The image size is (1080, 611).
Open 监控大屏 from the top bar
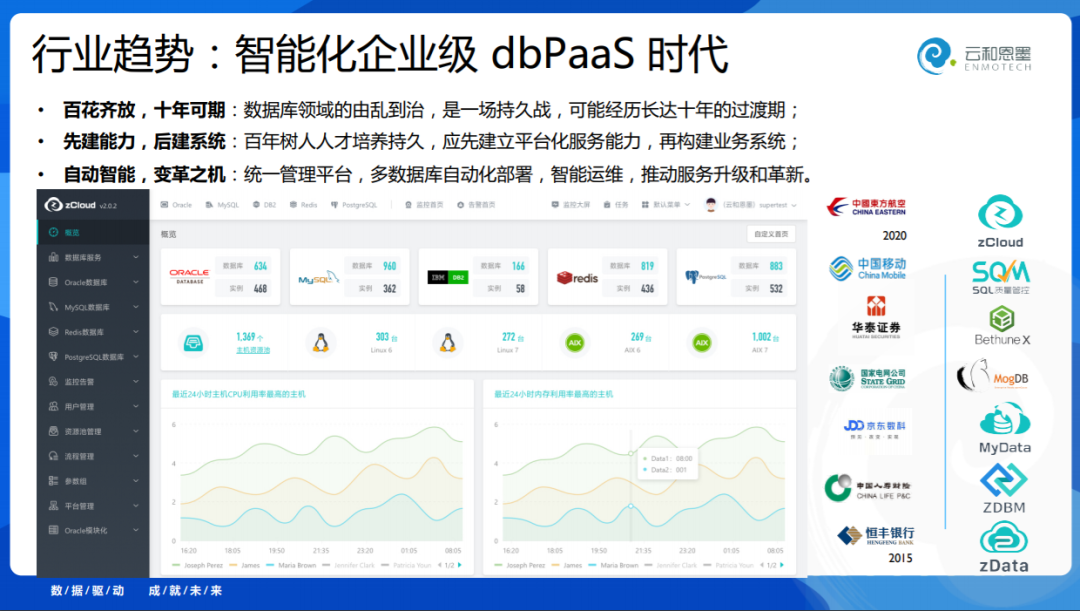click(571, 205)
